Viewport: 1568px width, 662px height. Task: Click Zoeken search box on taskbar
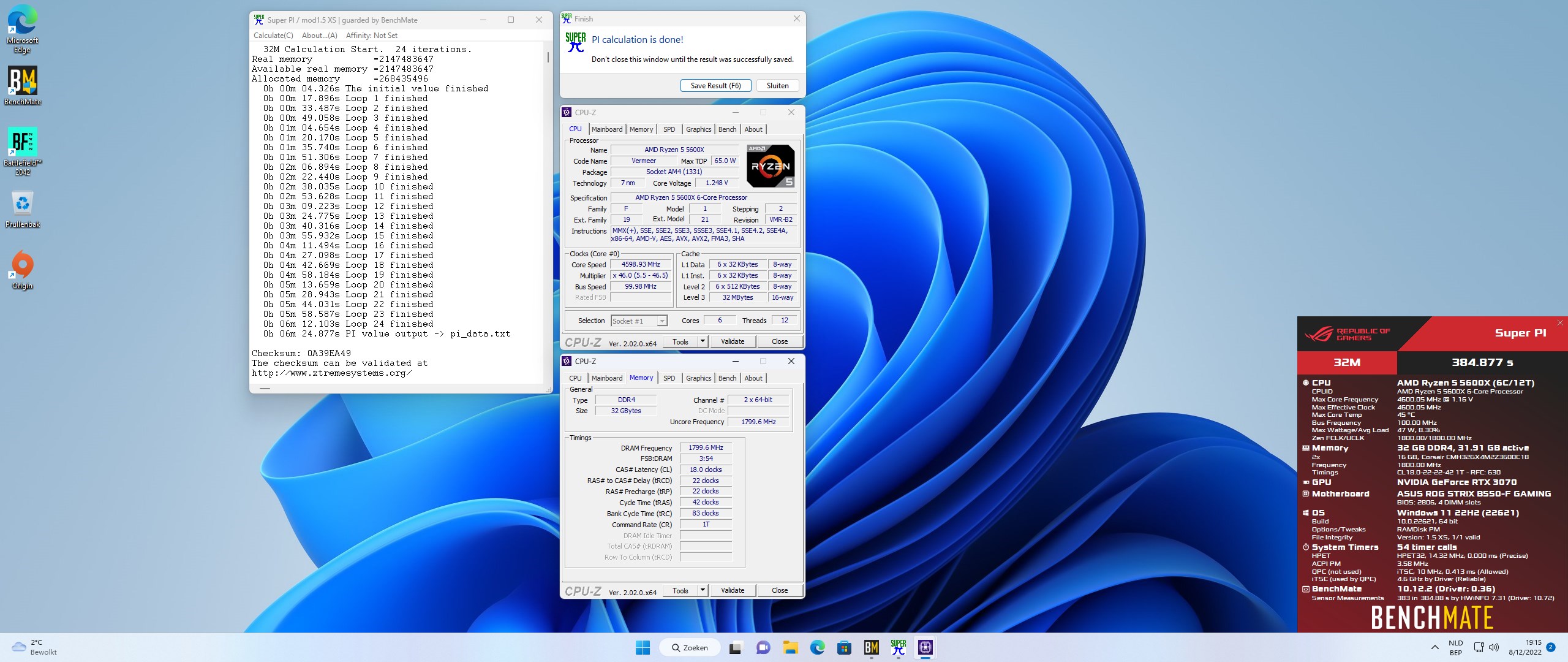pyautogui.click(x=689, y=647)
